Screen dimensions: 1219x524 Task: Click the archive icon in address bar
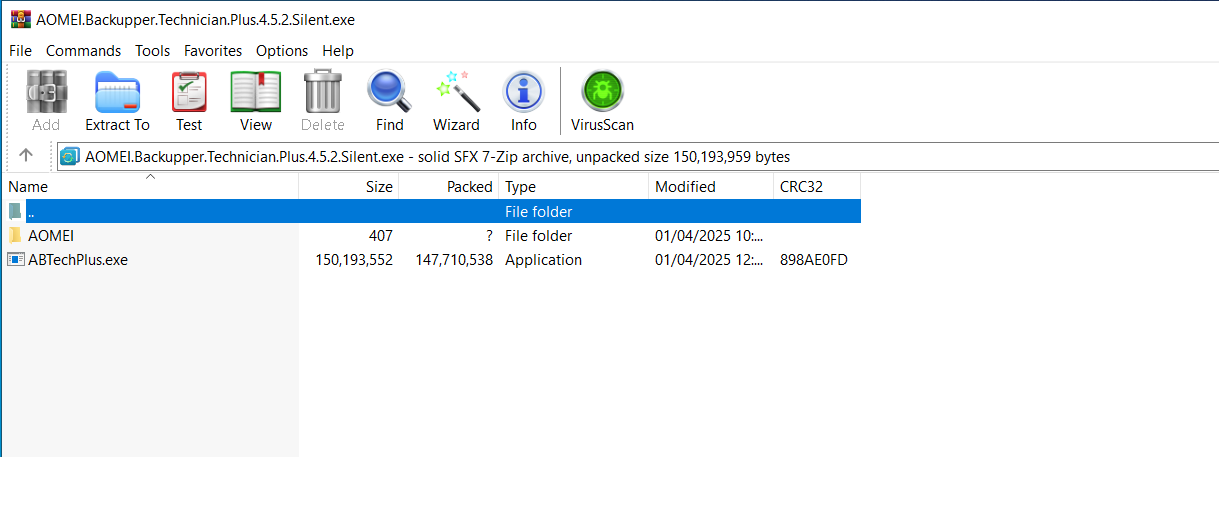point(69,156)
